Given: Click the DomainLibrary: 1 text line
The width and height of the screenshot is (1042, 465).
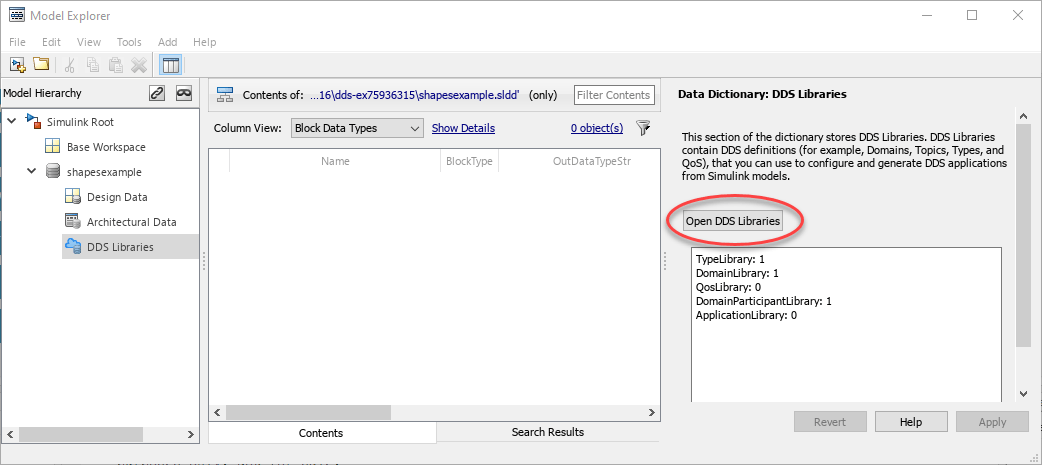Looking at the screenshot, I should point(737,273).
